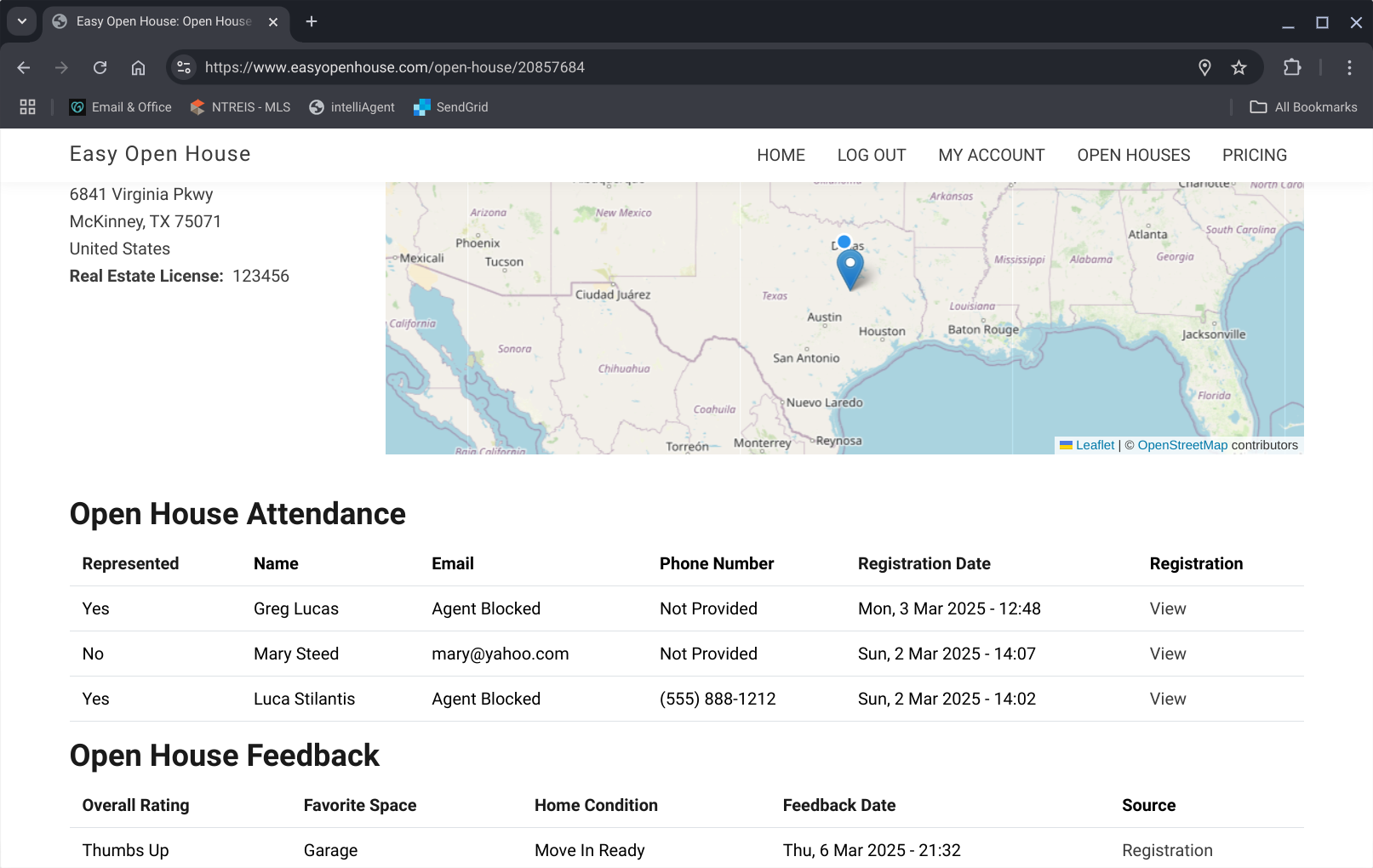View Mary Steed's registration details
Image resolution: width=1373 pixels, height=868 pixels.
click(1167, 654)
